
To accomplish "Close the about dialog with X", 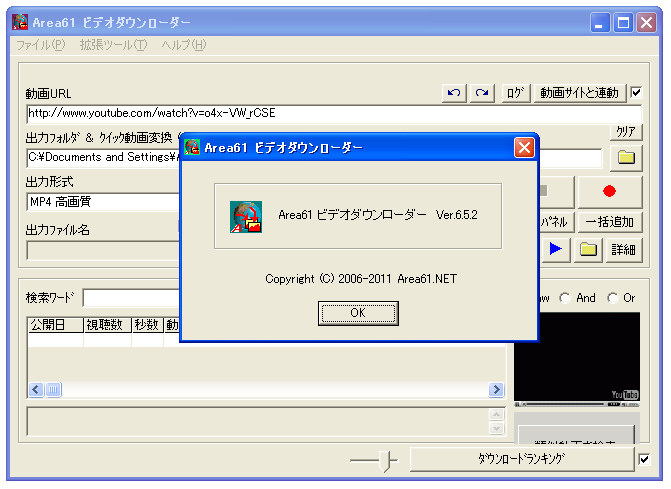I will 524,148.
